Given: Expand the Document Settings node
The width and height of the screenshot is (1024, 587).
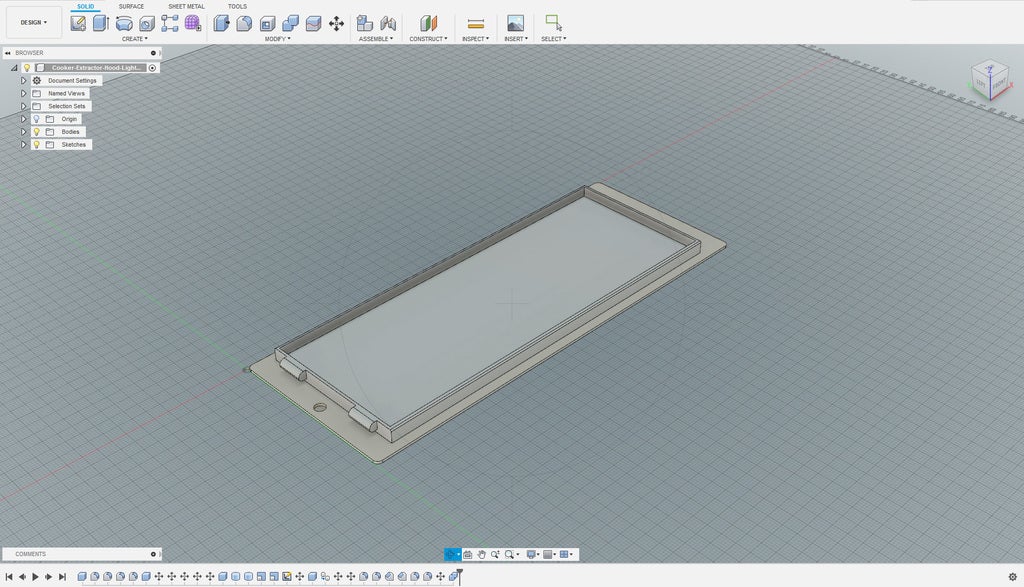Looking at the screenshot, I should point(23,81).
